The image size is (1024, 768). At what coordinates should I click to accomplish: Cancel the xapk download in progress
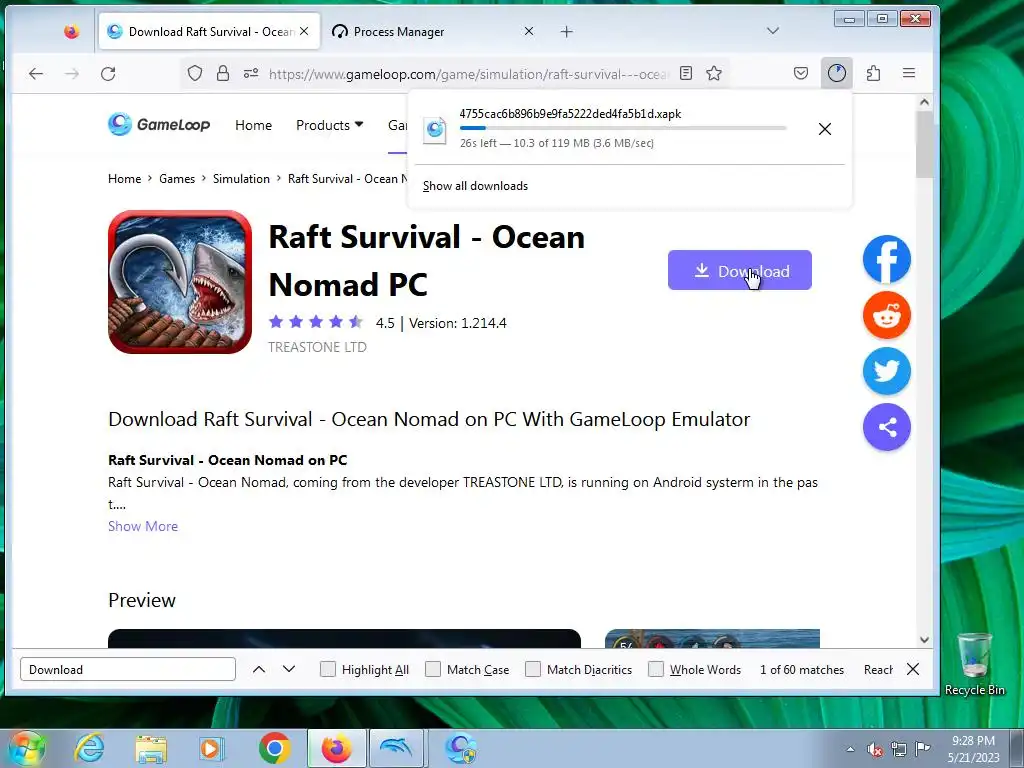pos(825,129)
